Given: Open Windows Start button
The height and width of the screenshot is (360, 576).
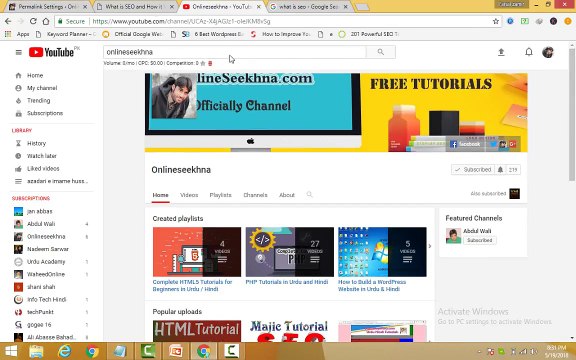Looking at the screenshot, I should [11, 352].
